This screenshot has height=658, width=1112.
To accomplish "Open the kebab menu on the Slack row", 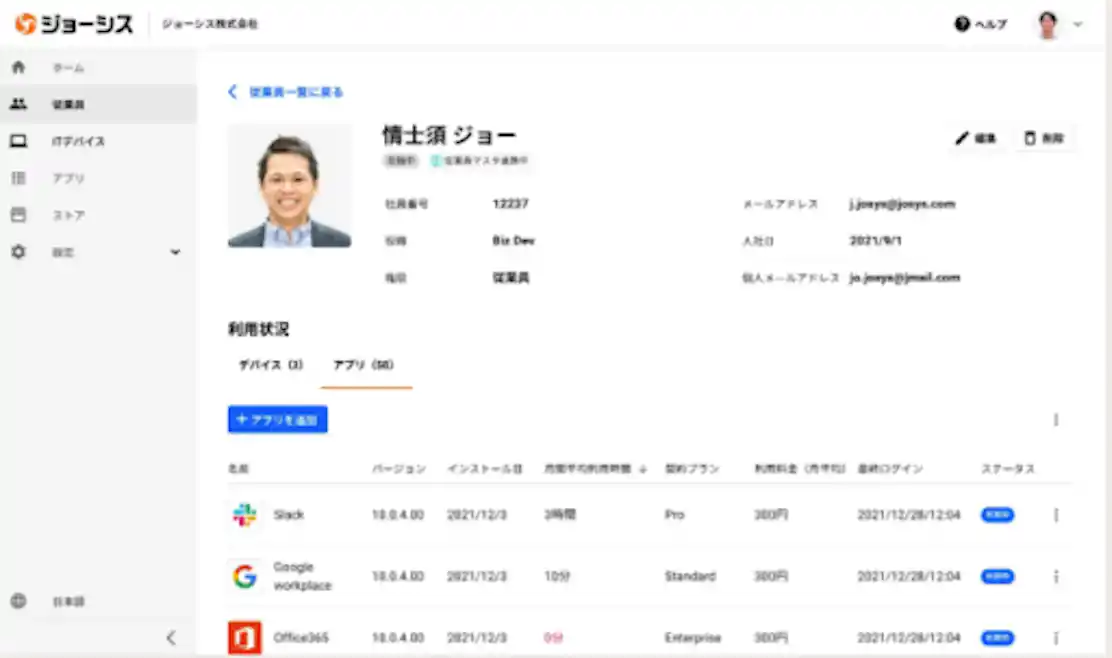I will pyautogui.click(x=1055, y=515).
